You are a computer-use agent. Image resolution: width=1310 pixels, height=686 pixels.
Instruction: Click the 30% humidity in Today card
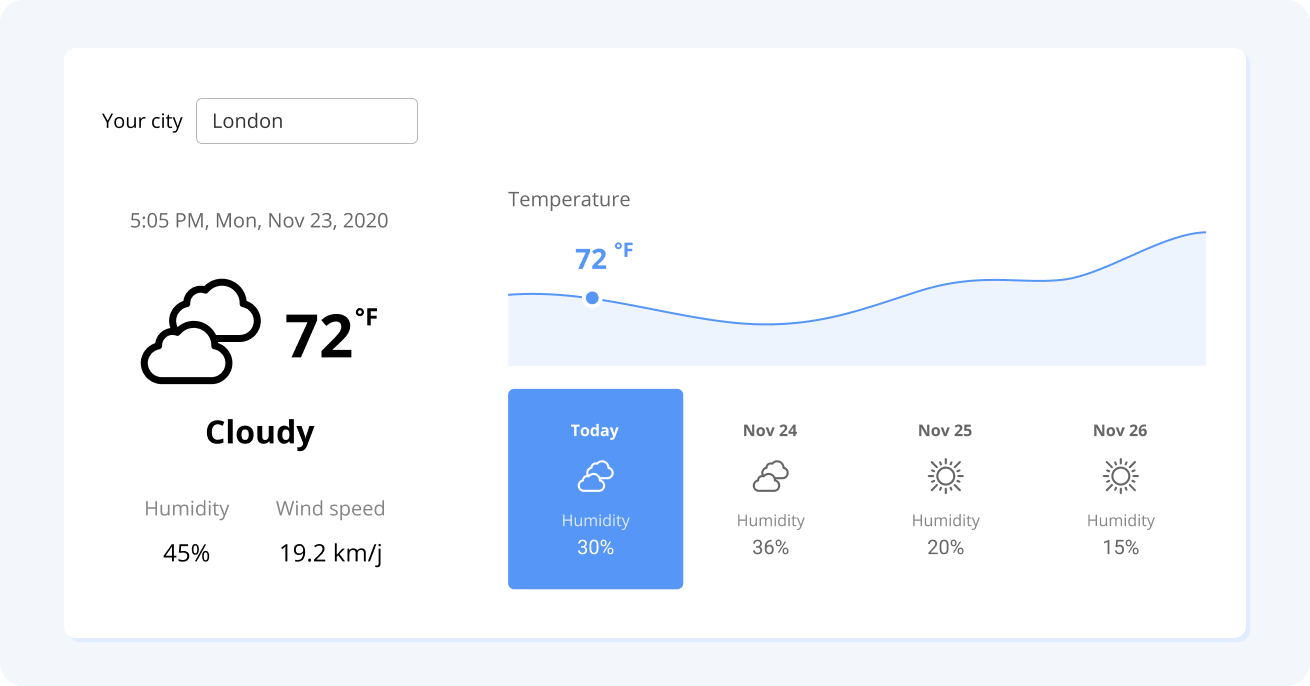pos(595,547)
